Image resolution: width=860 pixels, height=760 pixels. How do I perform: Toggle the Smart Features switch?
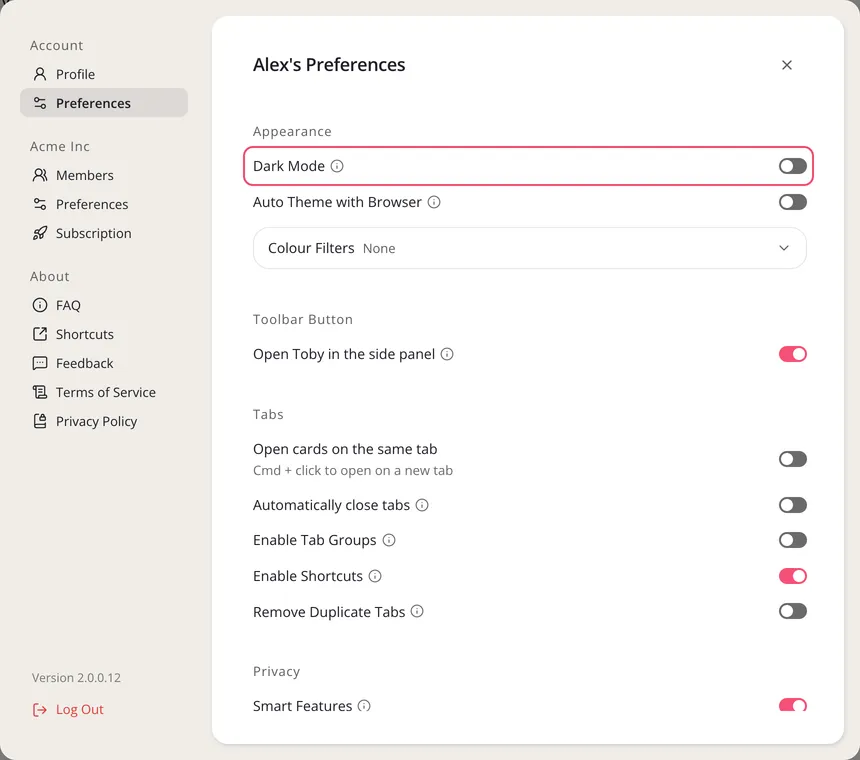tap(793, 705)
